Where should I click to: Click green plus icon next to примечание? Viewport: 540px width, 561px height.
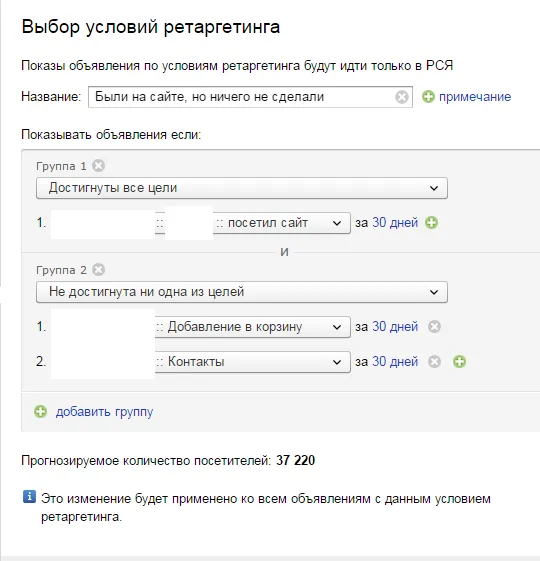click(428, 97)
